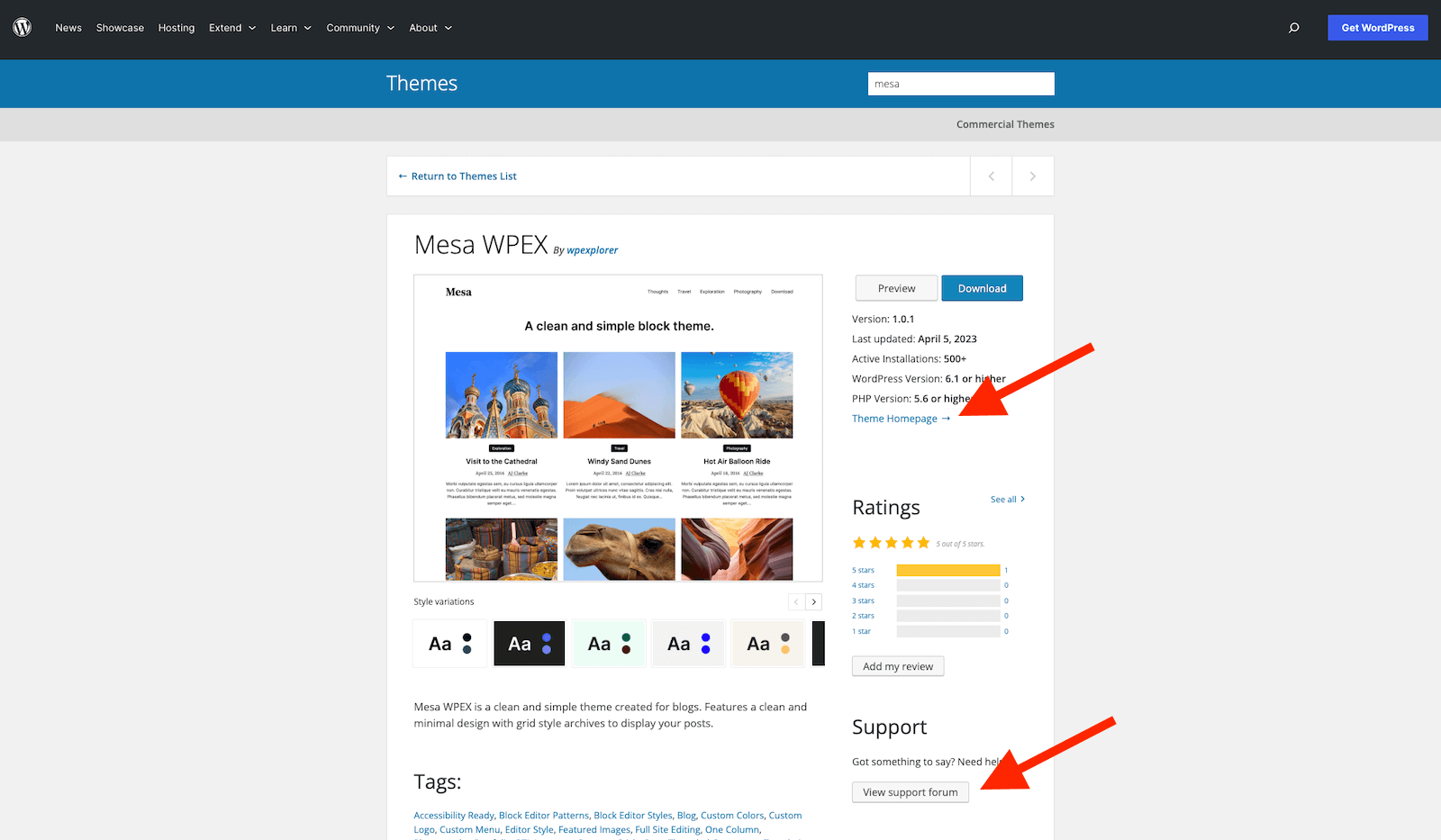Image resolution: width=1441 pixels, height=840 pixels.
Task: Select the style variation with blue dots
Action: pyautogui.click(x=688, y=644)
